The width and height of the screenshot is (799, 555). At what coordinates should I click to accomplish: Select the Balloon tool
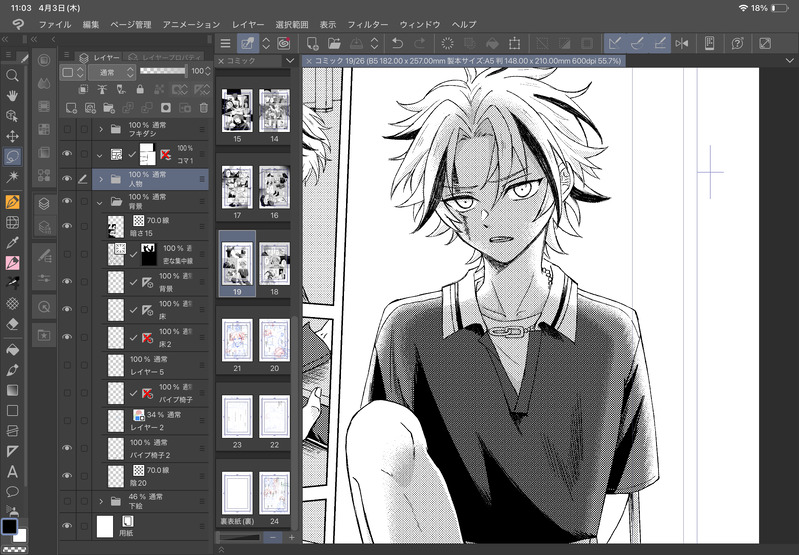12,492
